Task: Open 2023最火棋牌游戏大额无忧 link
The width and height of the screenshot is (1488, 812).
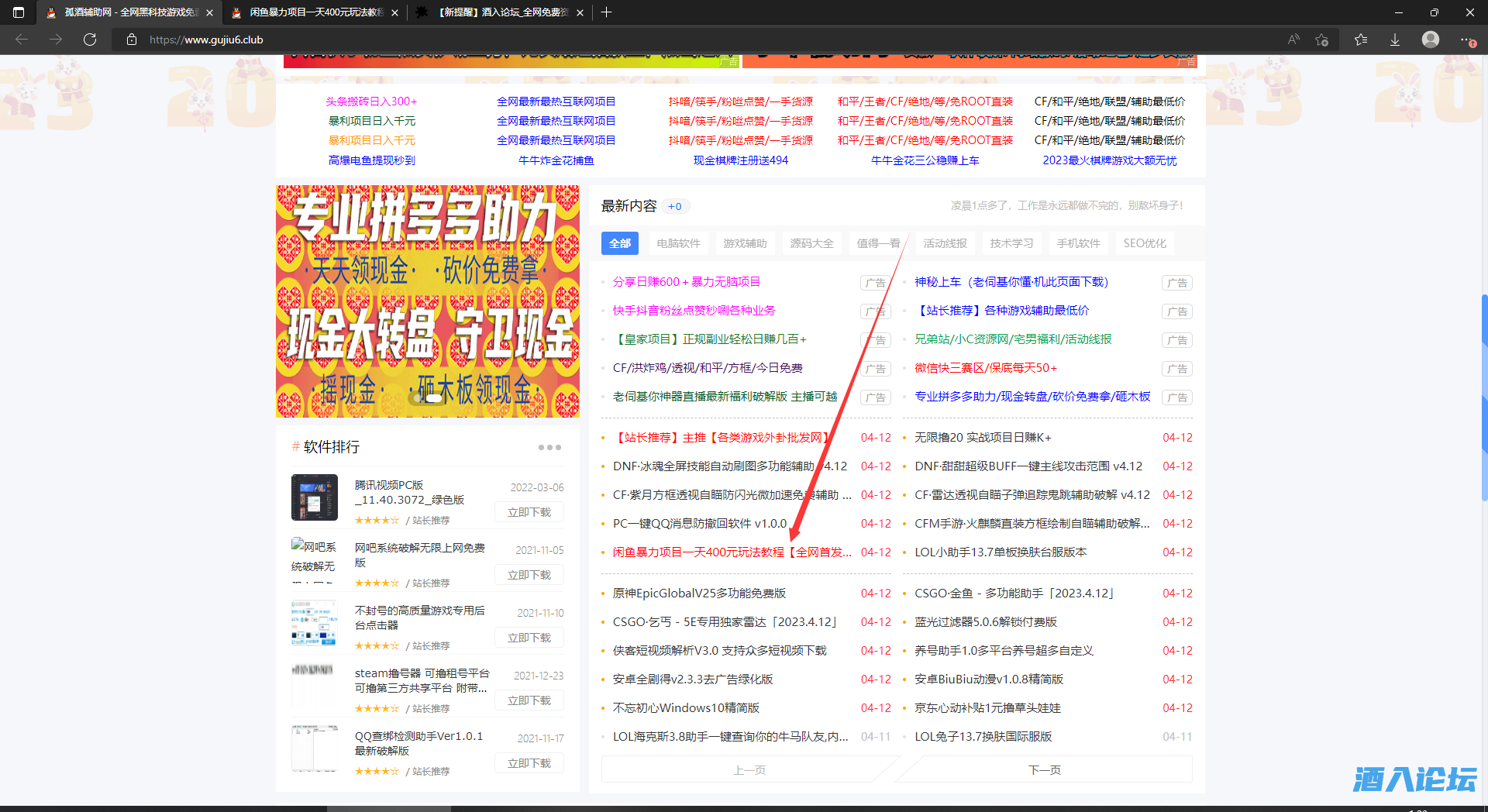Action: click(x=1109, y=160)
